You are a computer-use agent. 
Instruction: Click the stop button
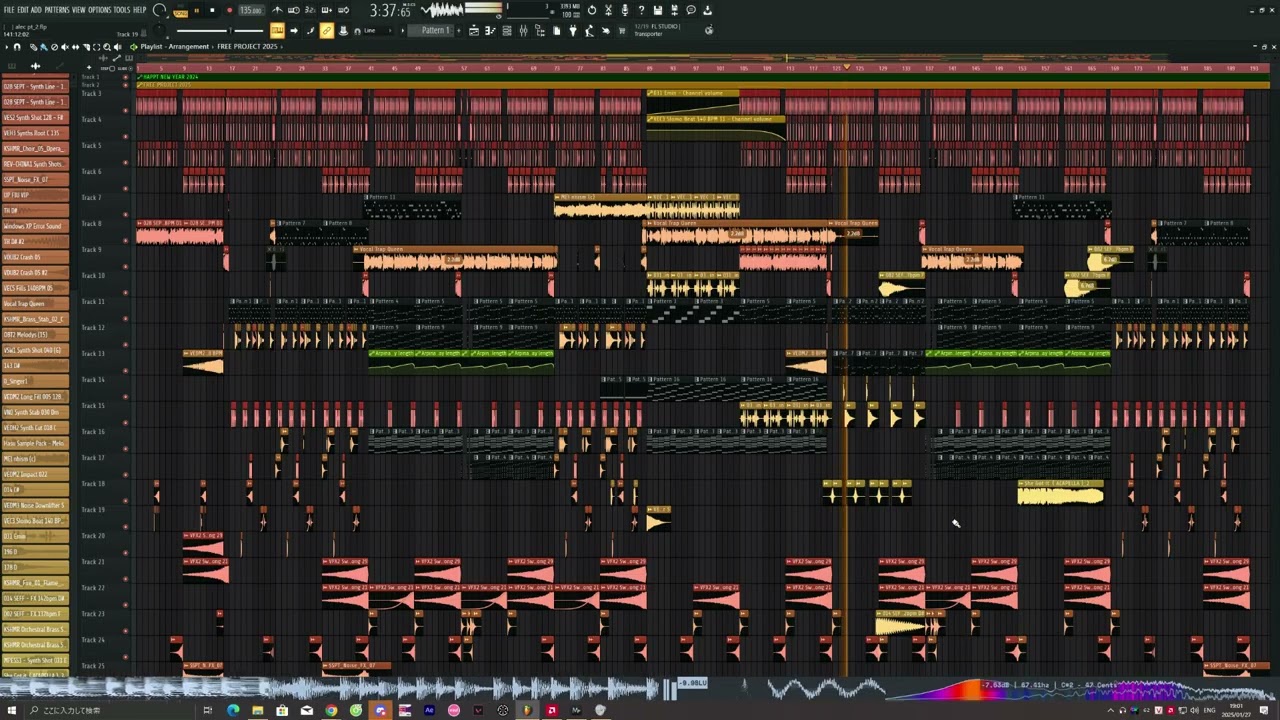point(212,10)
